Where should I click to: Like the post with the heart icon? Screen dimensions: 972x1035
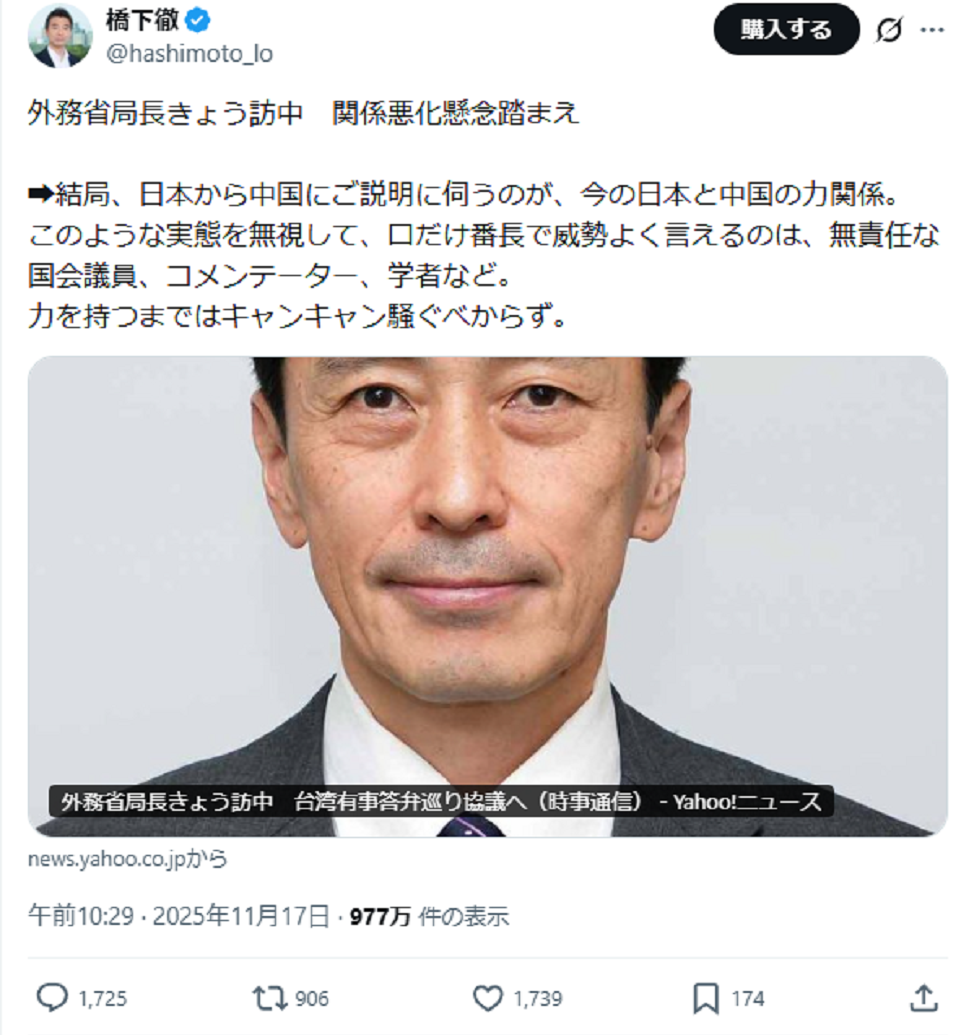[x=488, y=998]
